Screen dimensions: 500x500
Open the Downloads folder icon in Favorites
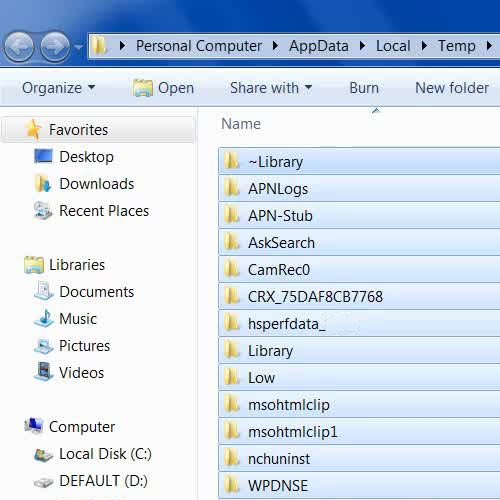point(43,183)
